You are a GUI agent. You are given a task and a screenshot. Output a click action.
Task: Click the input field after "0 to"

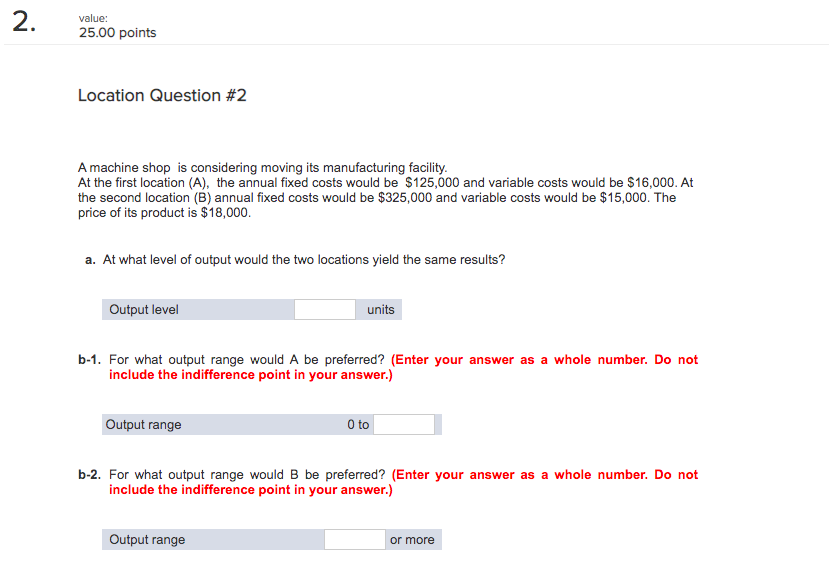[404, 424]
